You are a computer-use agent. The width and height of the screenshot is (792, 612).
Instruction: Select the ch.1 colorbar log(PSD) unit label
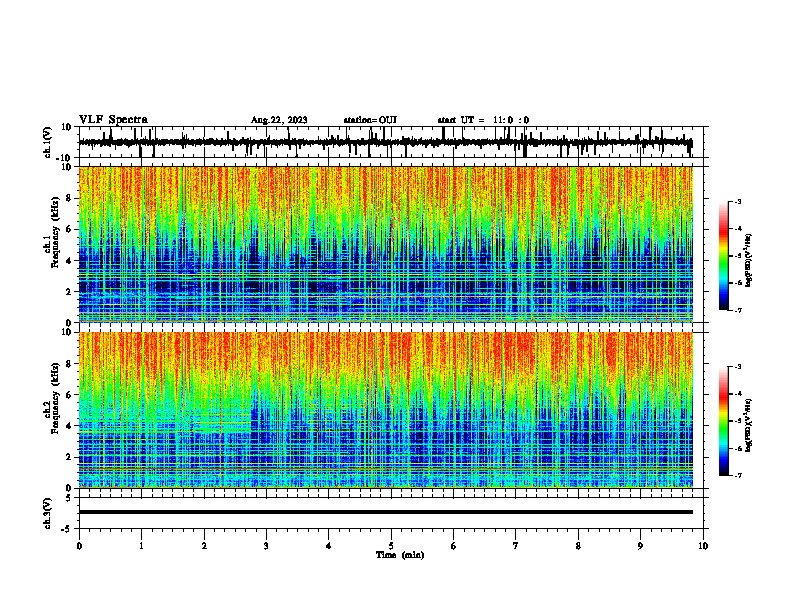749,261
